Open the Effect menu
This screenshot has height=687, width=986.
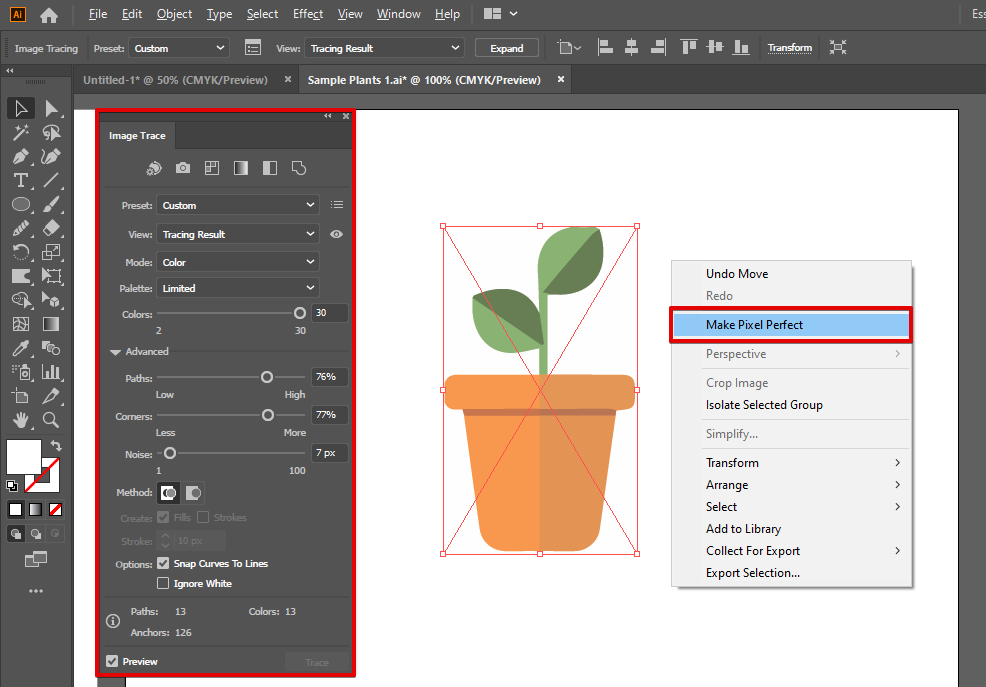308,14
